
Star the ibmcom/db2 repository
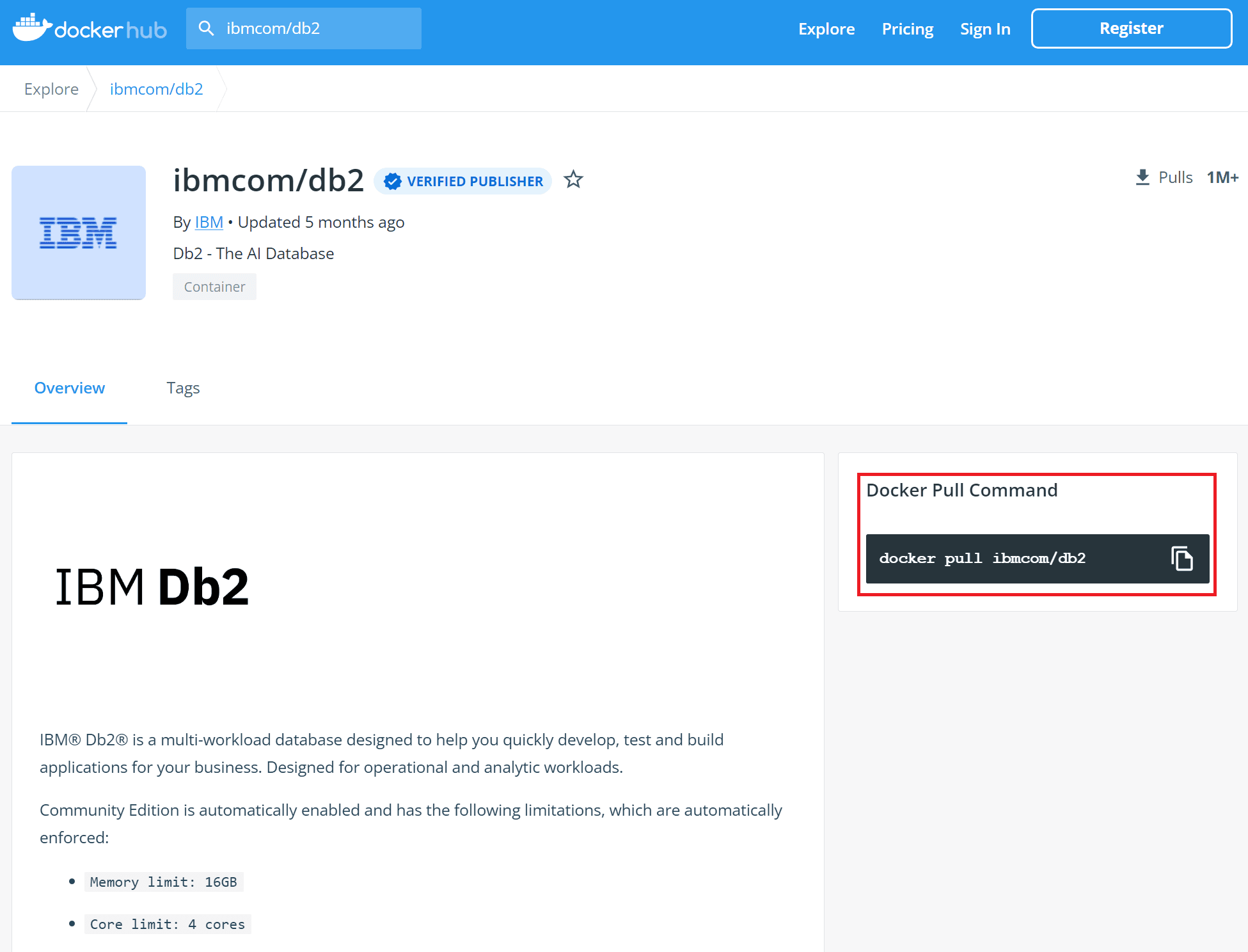(x=573, y=180)
